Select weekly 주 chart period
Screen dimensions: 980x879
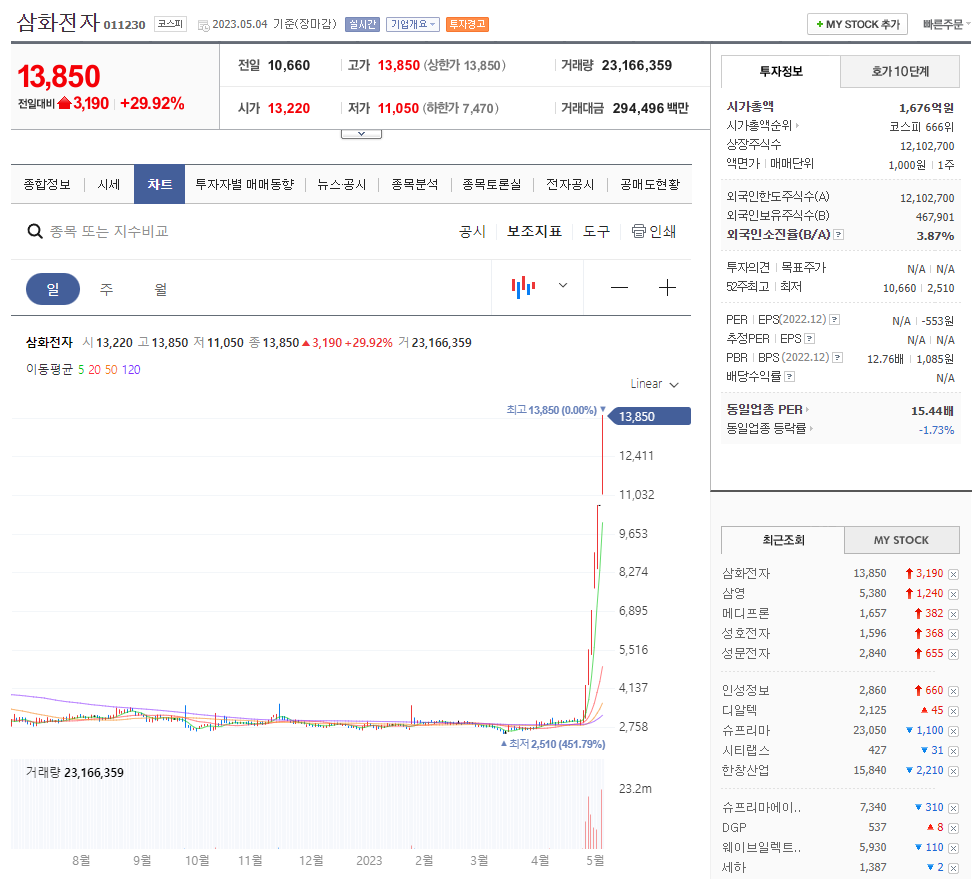click(x=106, y=289)
